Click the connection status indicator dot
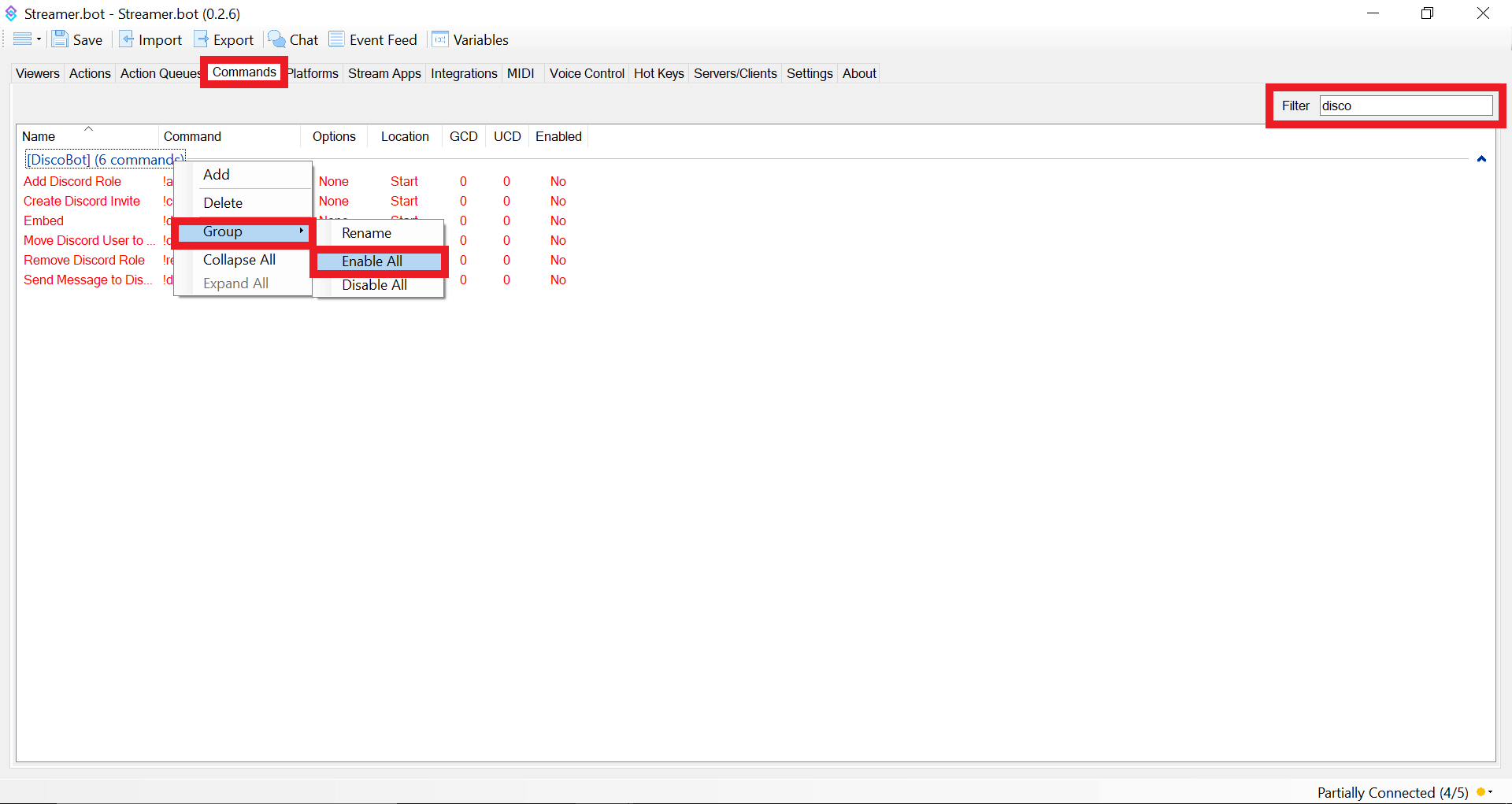The image size is (1512, 804). click(x=1485, y=792)
